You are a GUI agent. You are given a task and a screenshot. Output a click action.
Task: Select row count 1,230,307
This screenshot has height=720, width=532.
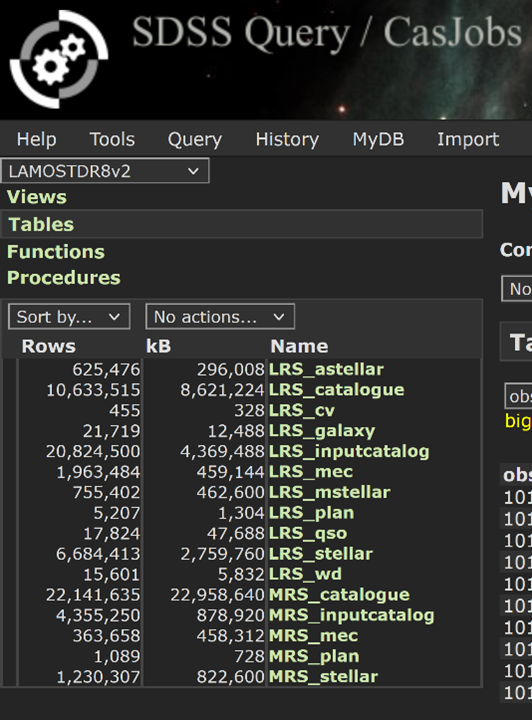[x=98, y=676]
